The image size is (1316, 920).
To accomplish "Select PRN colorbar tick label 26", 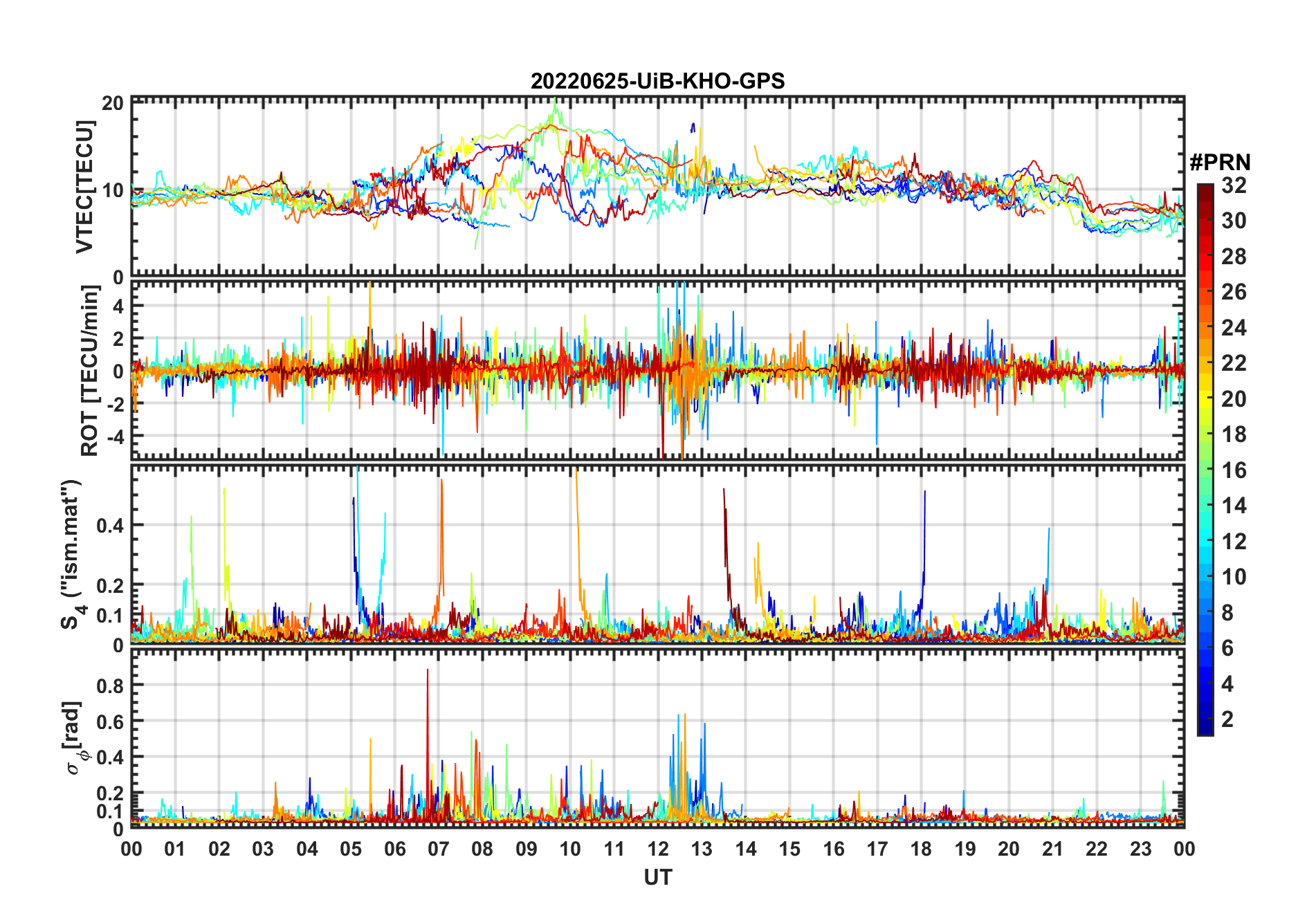I will 1234,292.
